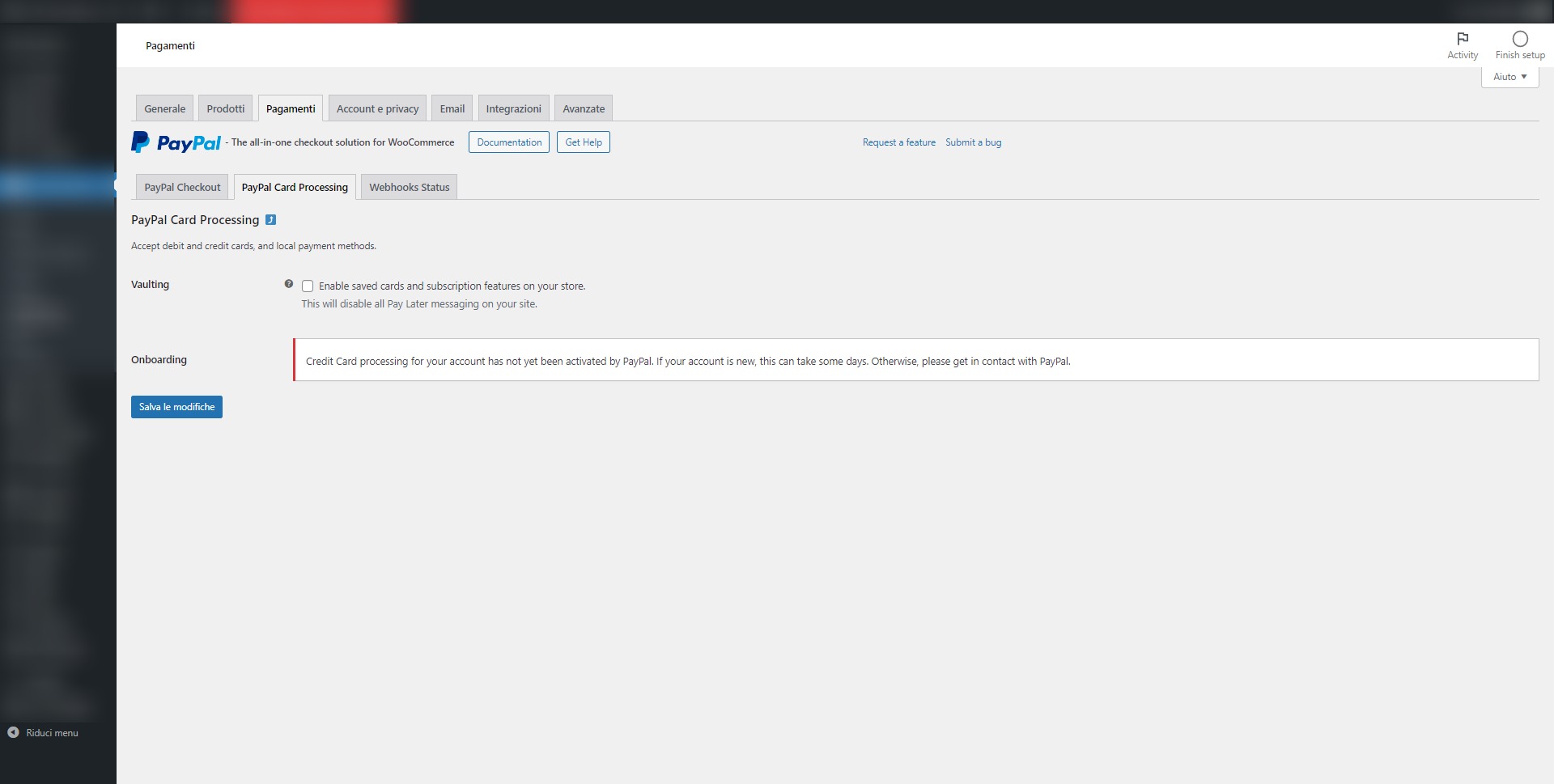The image size is (1554, 784).
Task: Enable saved cards and subscription features
Action: (x=308, y=286)
